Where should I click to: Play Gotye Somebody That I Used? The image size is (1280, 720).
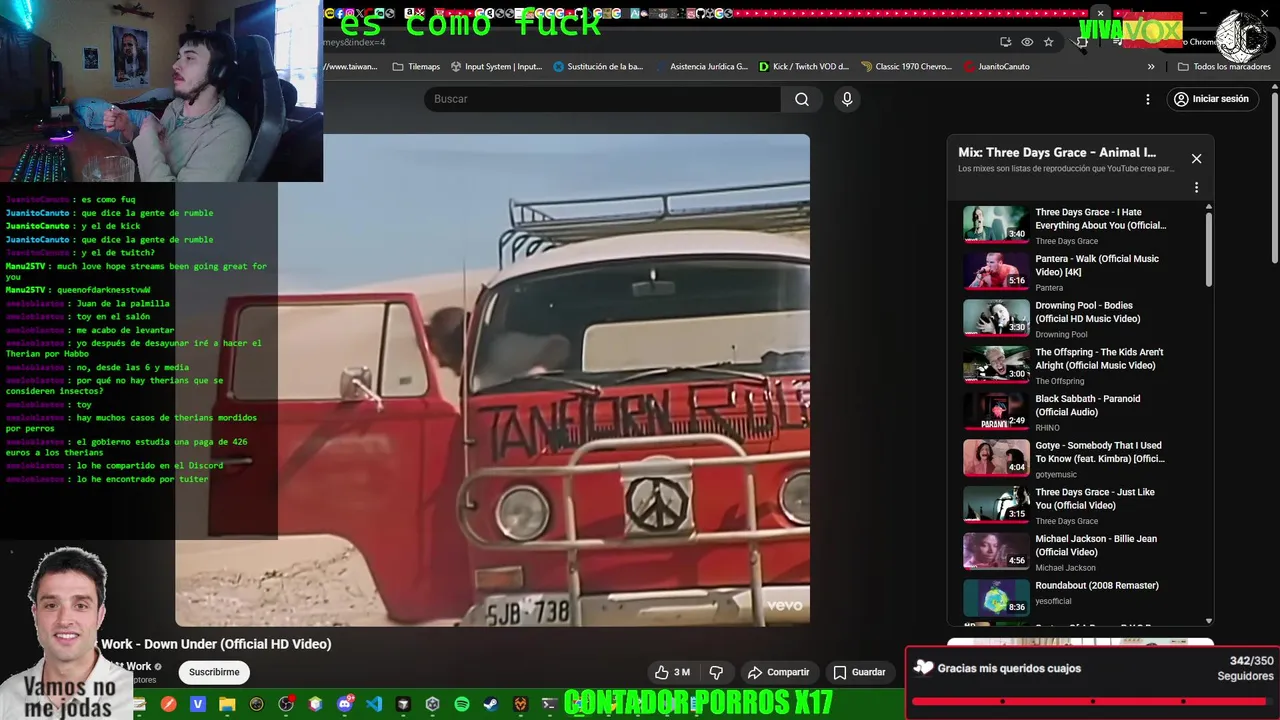1080,458
